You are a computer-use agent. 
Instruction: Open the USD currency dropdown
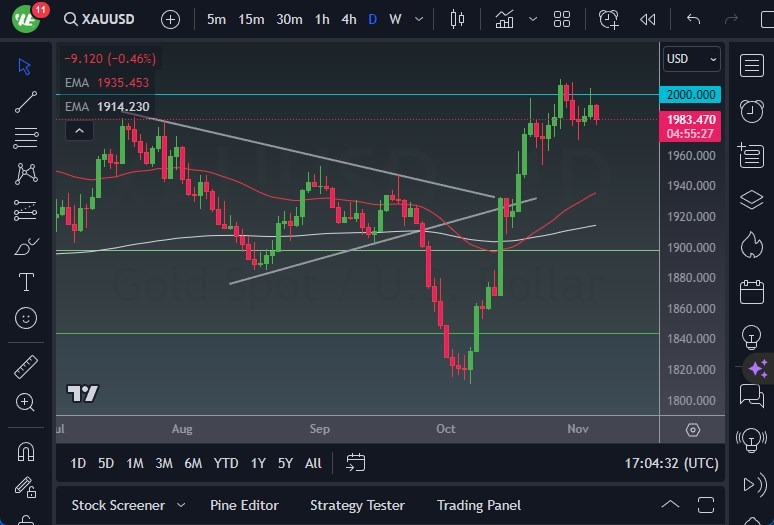point(692,59)
